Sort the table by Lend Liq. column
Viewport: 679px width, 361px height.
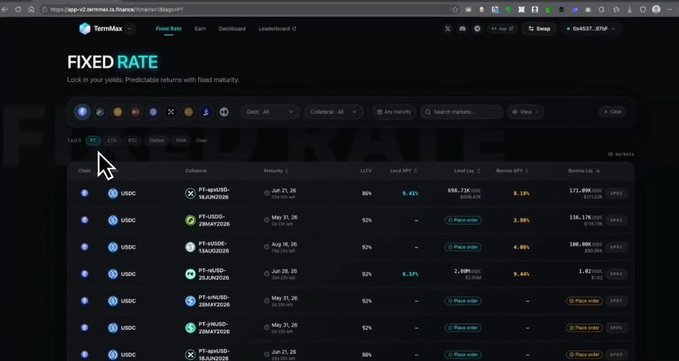tap(467, 171)
